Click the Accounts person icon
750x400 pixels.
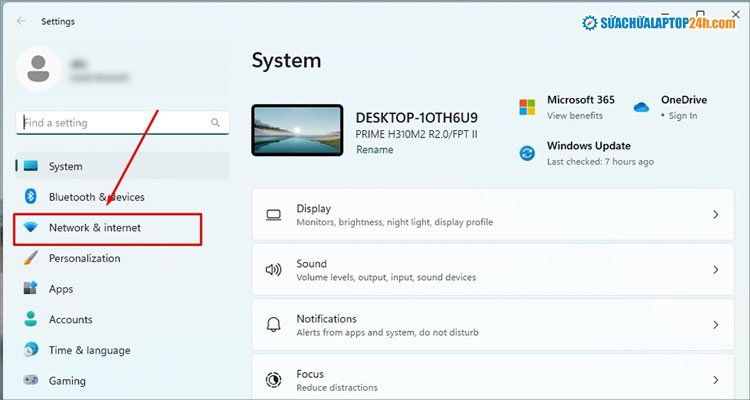point(31,319)
